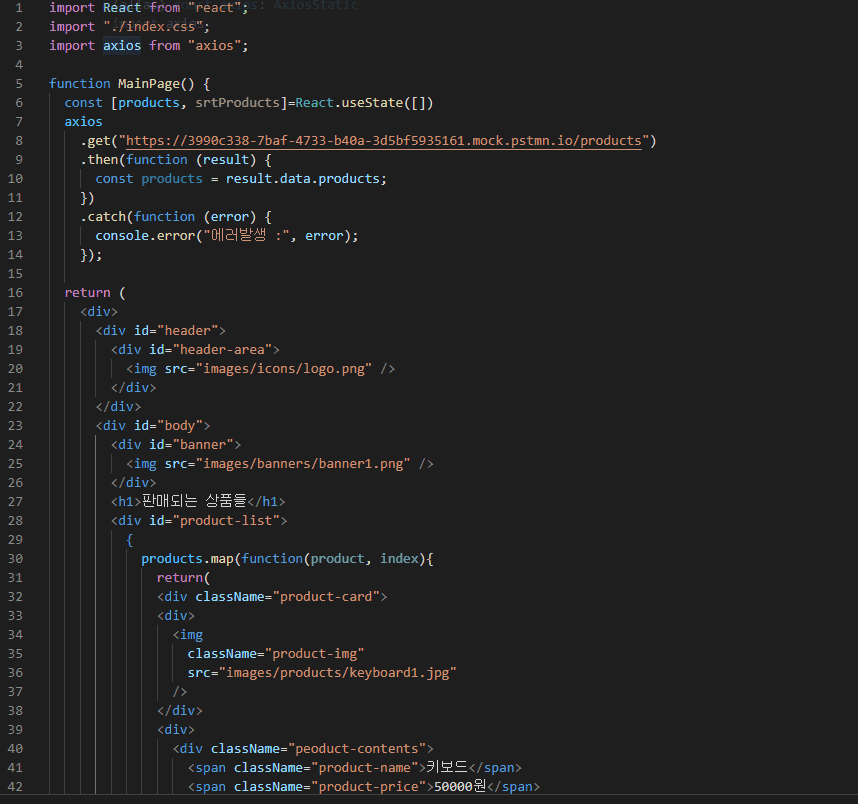Click the 키보드 product name text
Image resolution: width=858 pixels, height=804 pixels.
(447, 768)
